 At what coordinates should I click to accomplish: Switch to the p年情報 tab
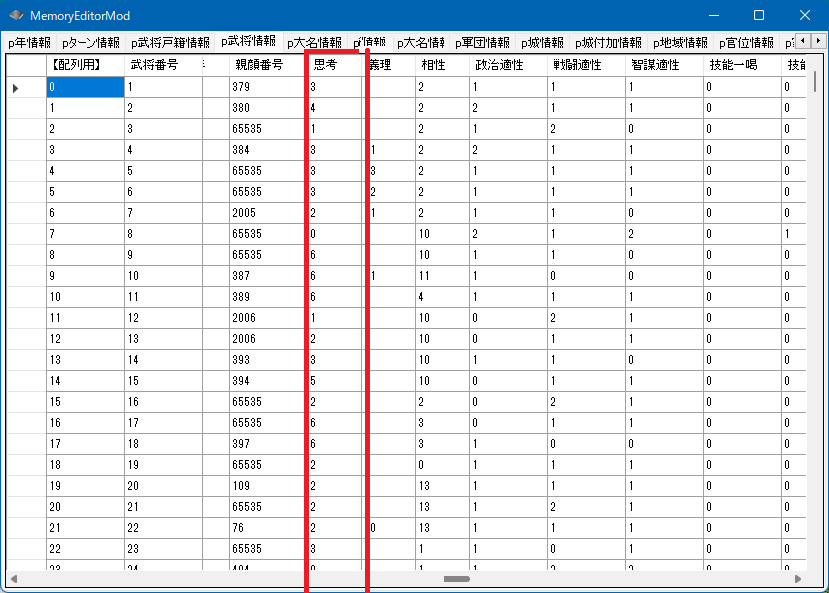pyautogui.click(x=29, y=43)
